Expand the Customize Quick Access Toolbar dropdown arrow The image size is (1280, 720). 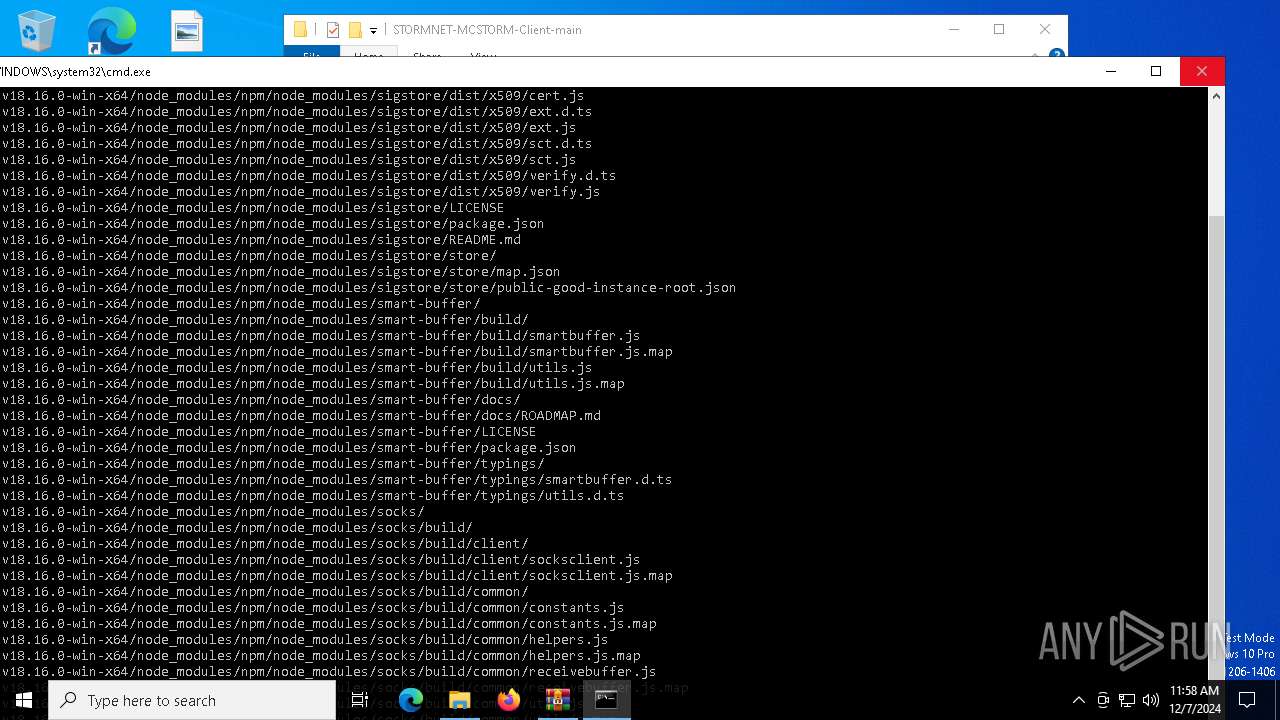[373, 31]
